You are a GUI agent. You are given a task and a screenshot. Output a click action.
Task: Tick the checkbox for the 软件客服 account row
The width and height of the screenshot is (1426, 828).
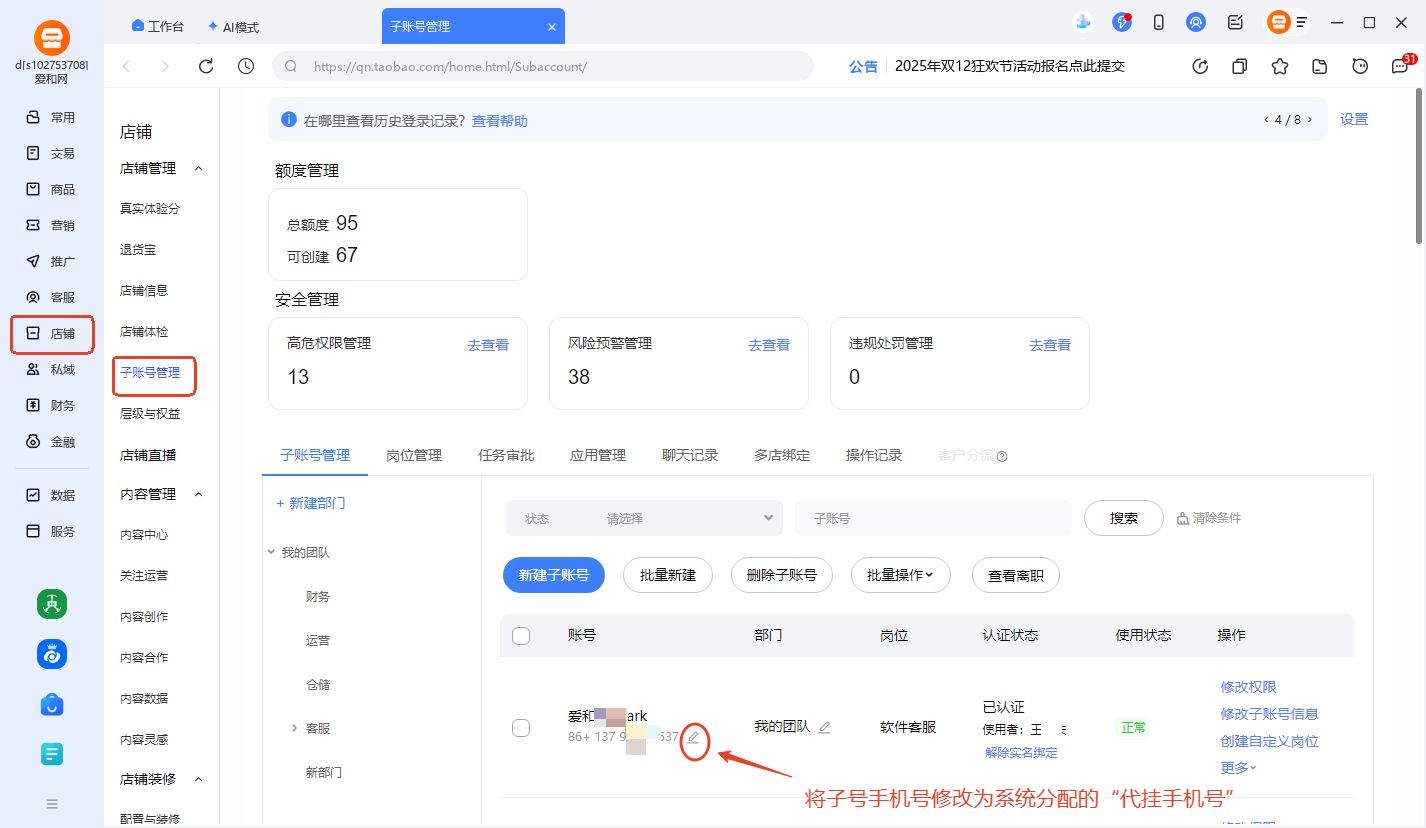[521, 728]
